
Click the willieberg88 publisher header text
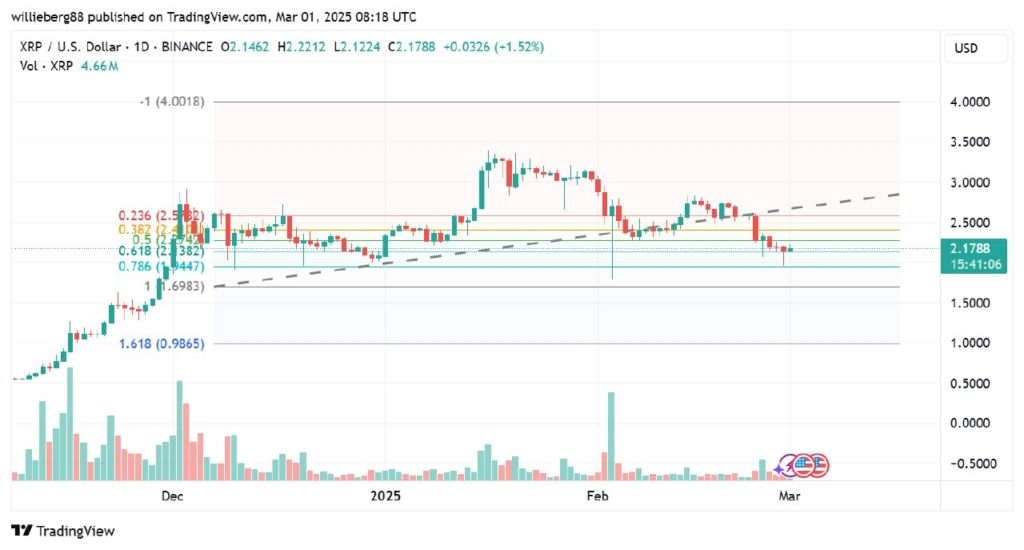pos(56,17)
